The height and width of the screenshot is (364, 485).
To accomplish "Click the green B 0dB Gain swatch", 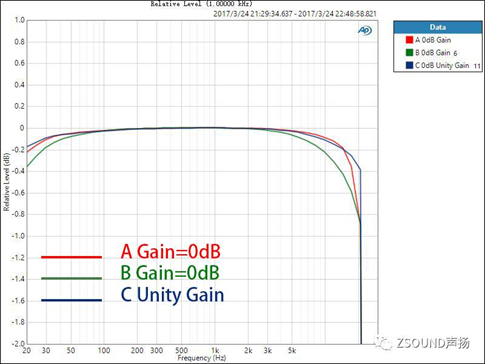I will point(409,53).
